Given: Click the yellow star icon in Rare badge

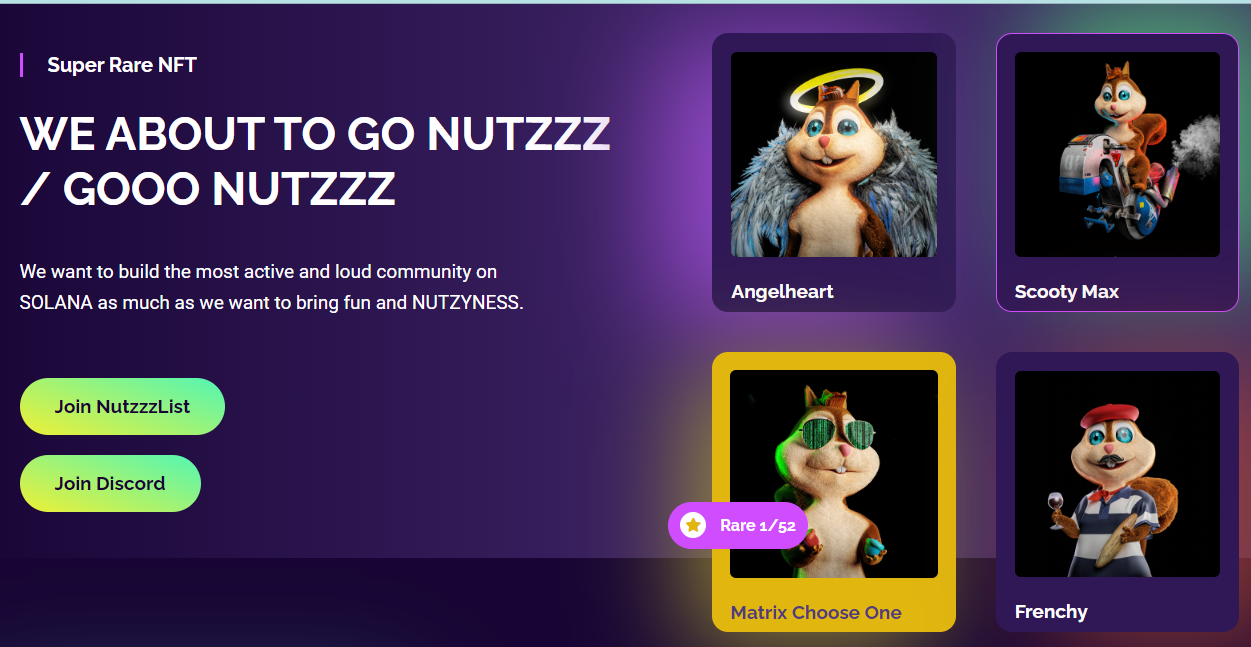Looking at the screenshot, I should tap(693, 525).
